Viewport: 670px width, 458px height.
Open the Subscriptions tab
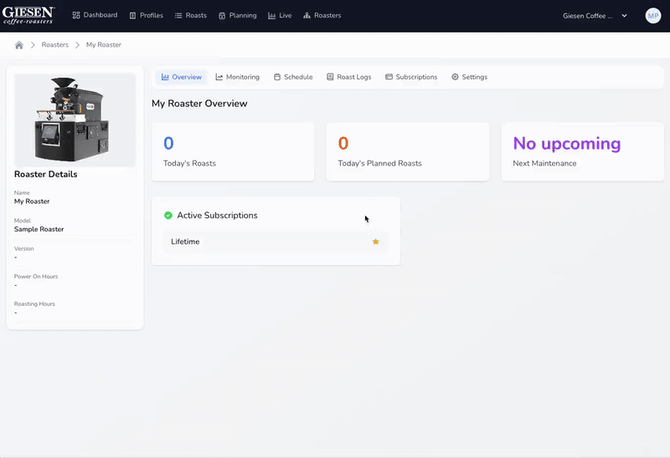pyautogui.click(x=411, y=77)
